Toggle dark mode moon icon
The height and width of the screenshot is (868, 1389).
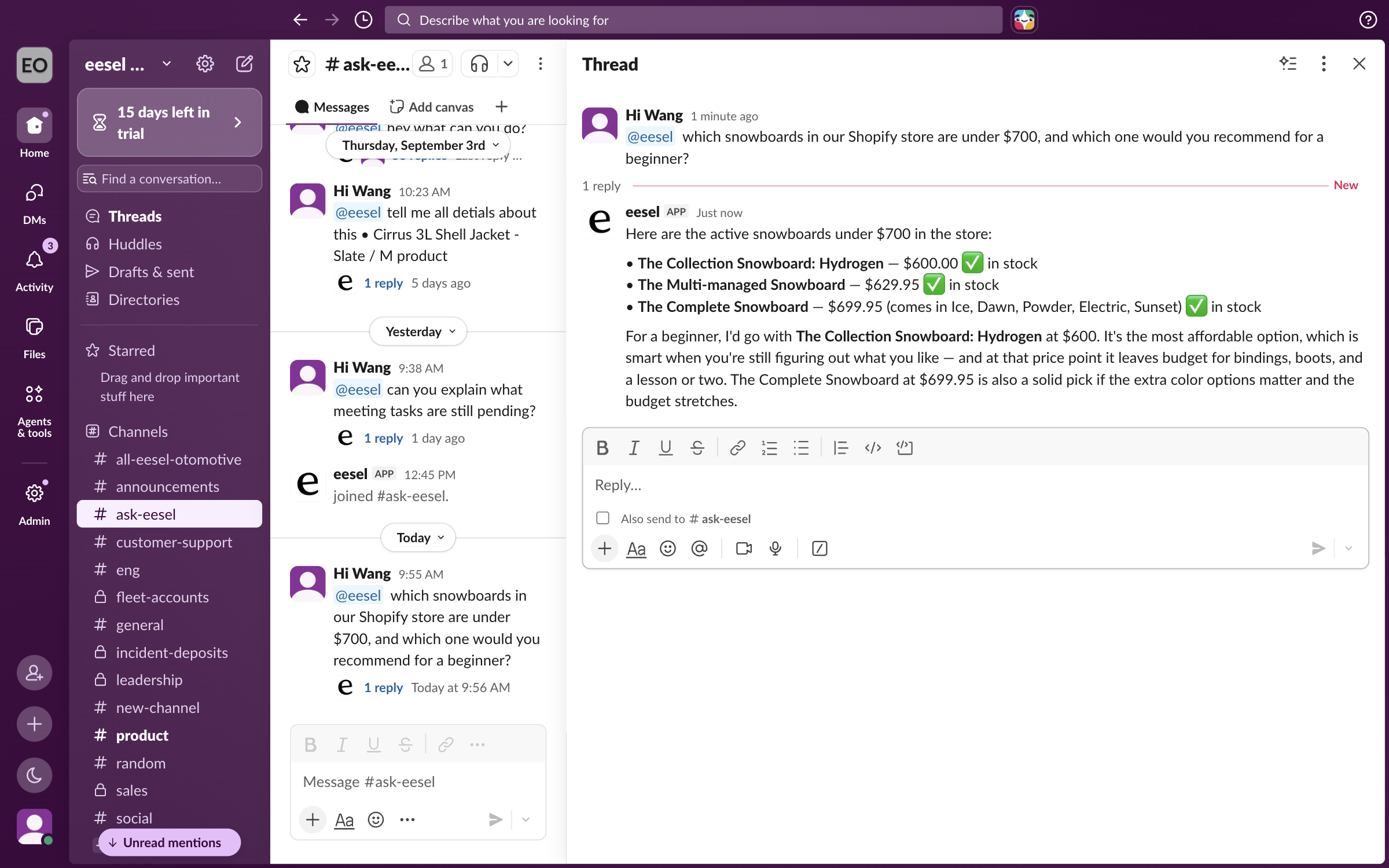coord(34,775)
